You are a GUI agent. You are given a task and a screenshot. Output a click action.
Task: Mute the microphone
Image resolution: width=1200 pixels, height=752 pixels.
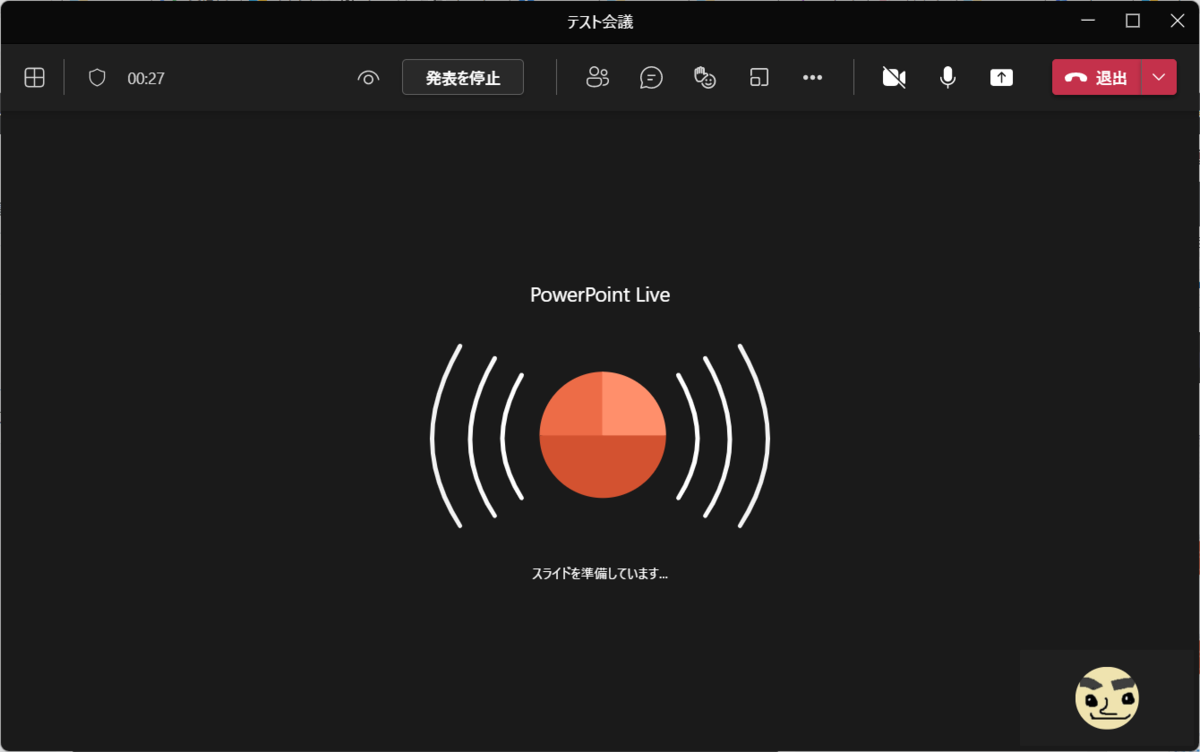947,78
